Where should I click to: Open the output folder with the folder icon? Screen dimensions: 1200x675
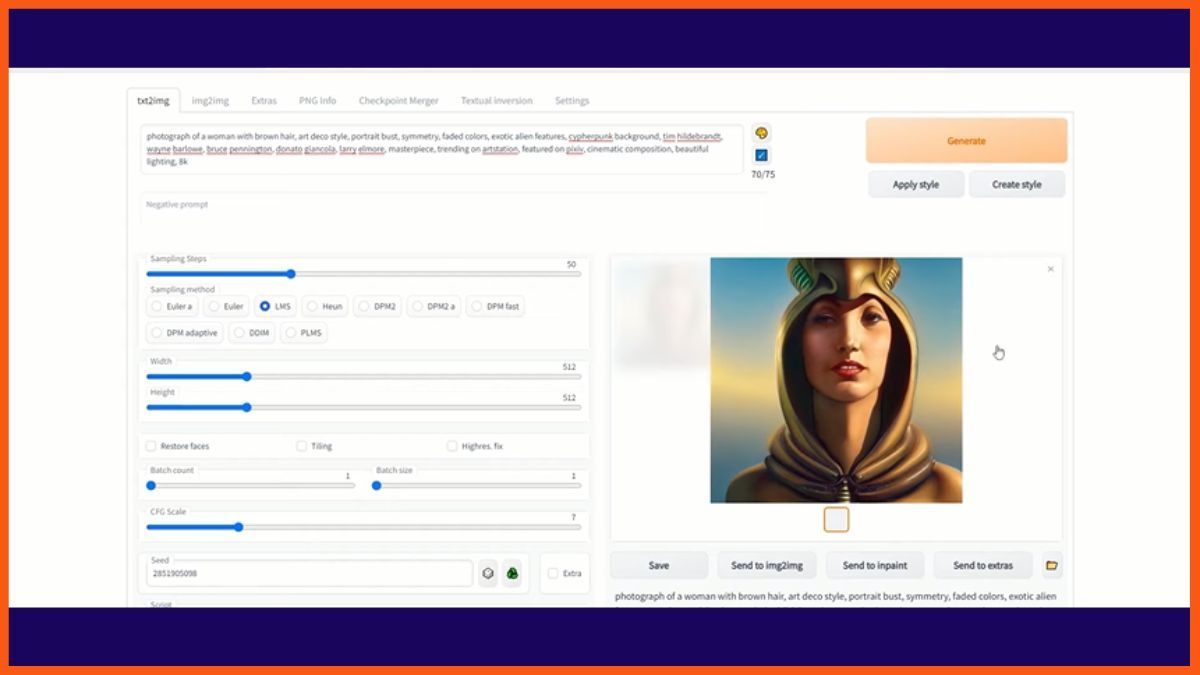[1051, 565]
